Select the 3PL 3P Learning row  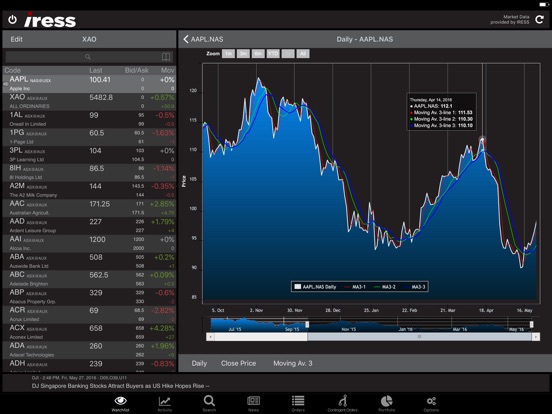coord(89,155)
